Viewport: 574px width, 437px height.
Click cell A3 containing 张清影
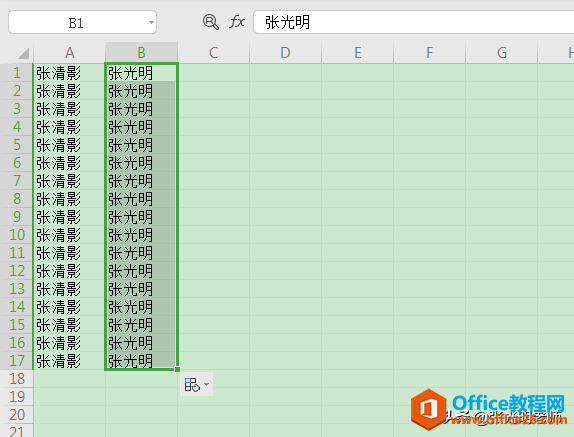(70, 108)
